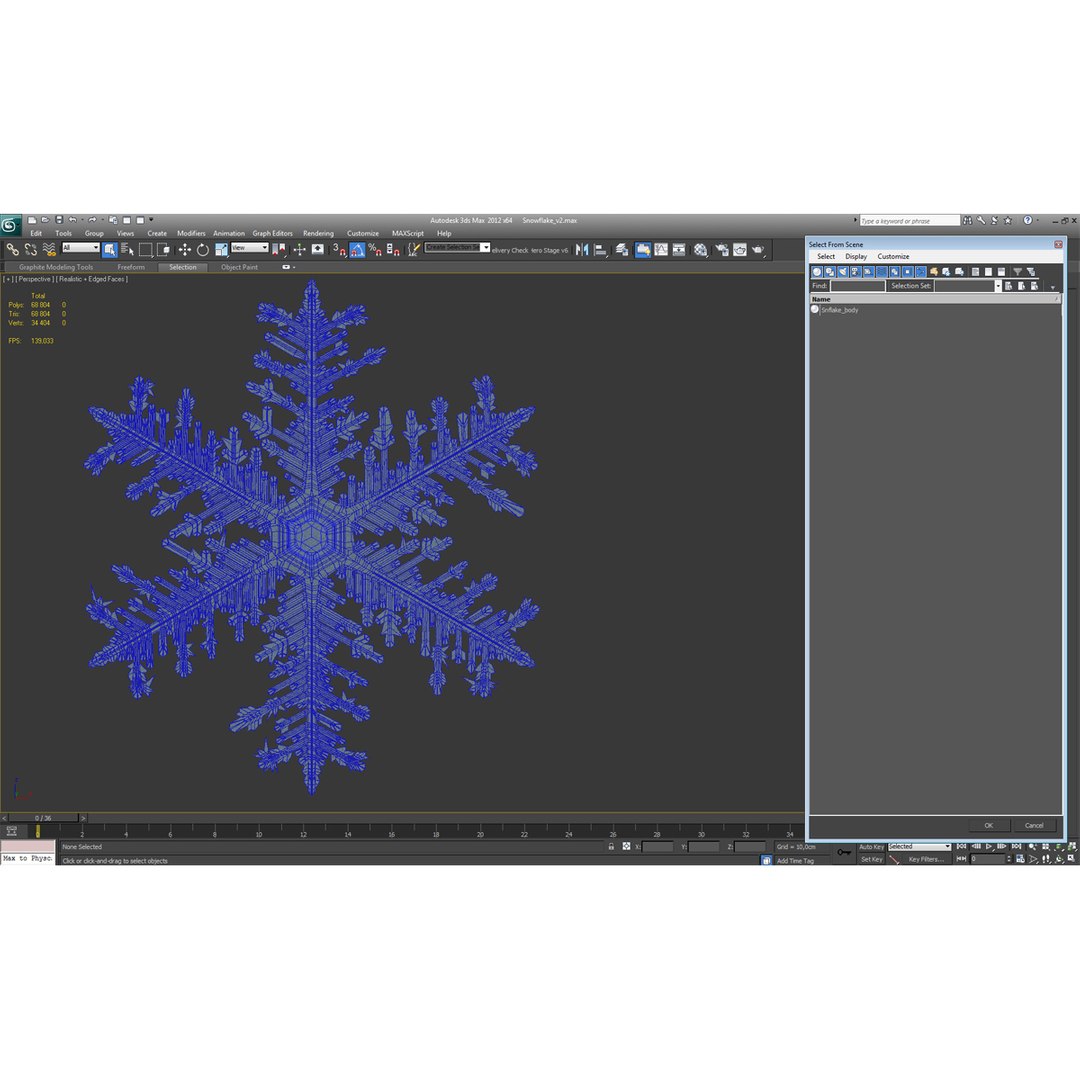
Task: Open the Rendering menu
Action: pos(318,233)
